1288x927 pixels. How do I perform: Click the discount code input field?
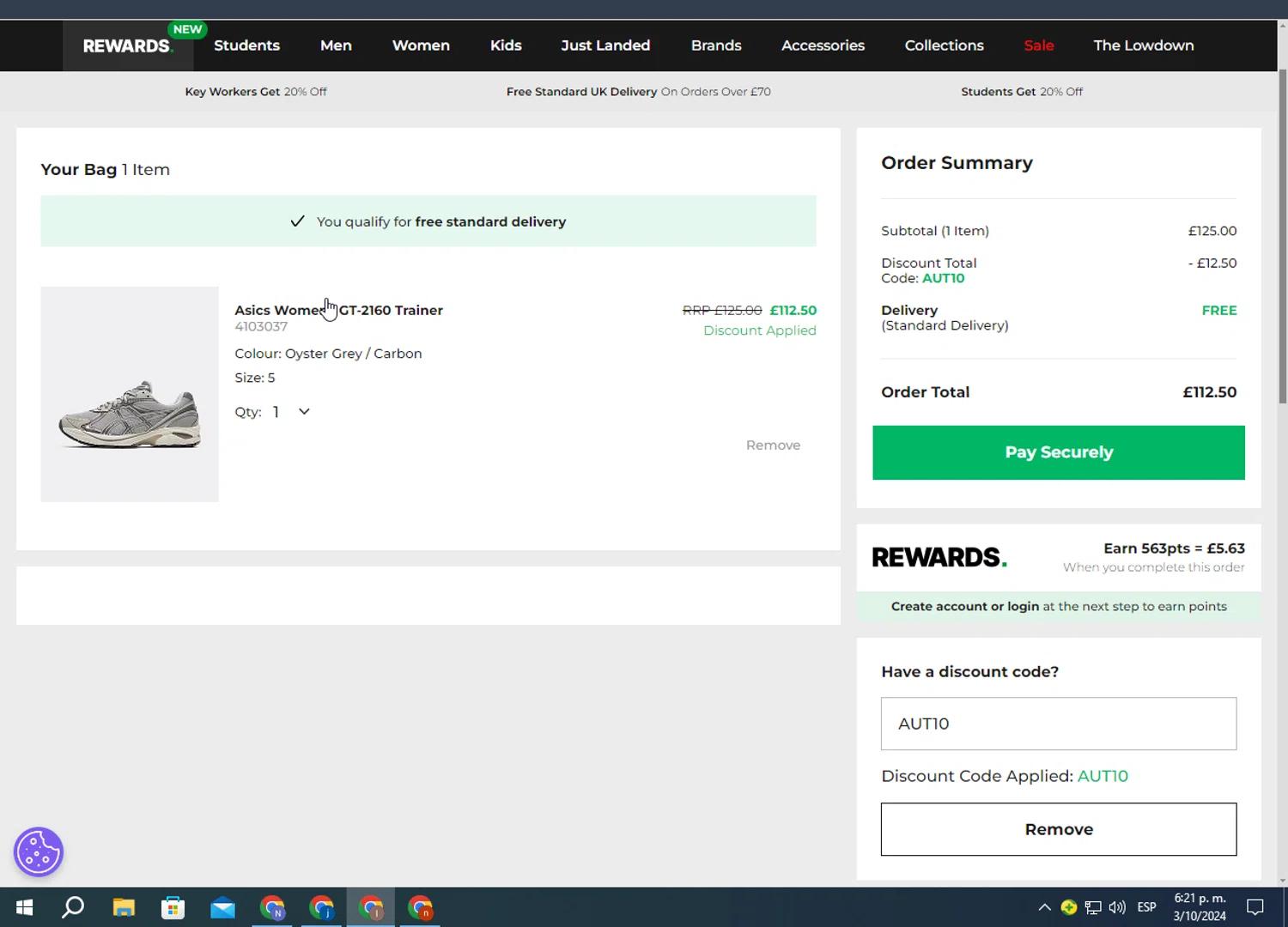[x=1059, y=724]
